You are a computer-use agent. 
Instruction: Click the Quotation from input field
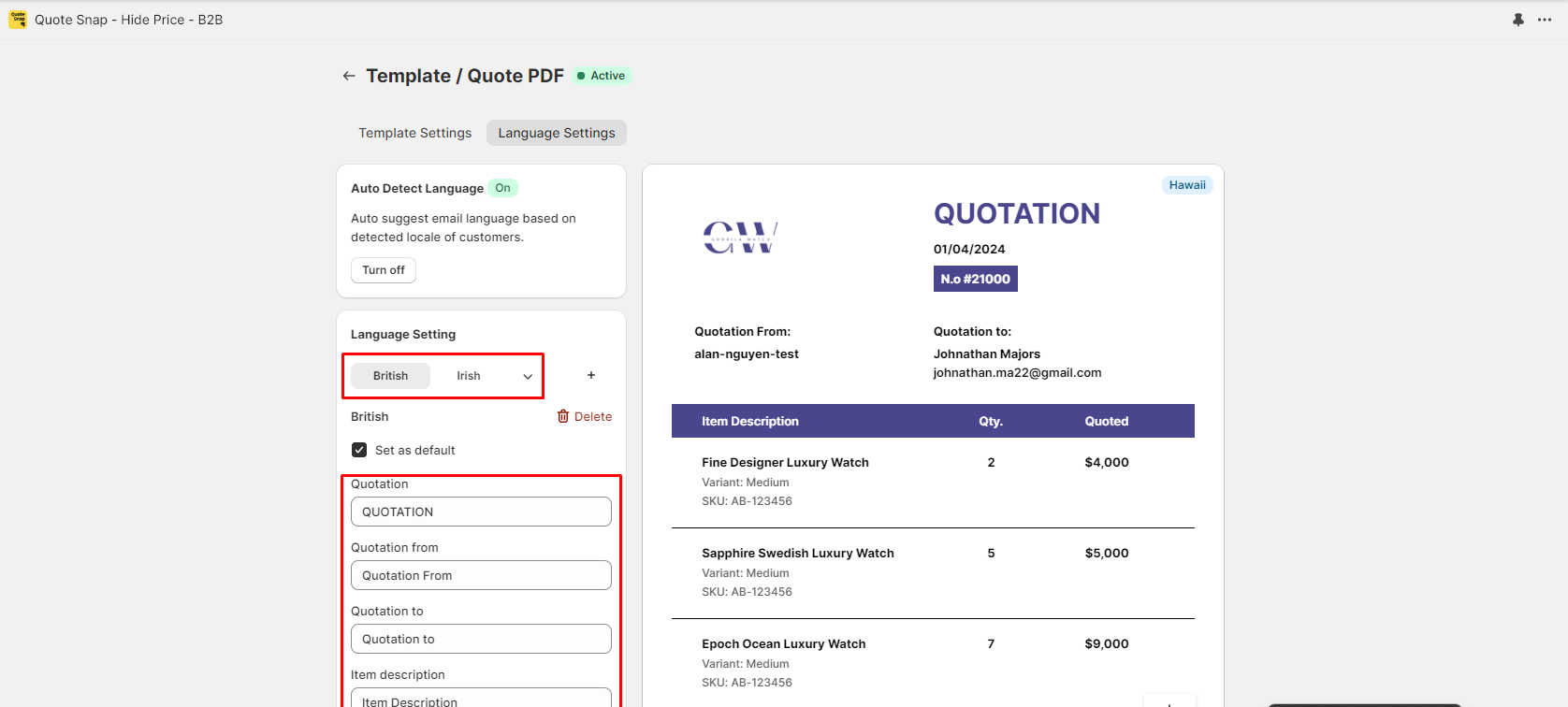pos(481,575)
